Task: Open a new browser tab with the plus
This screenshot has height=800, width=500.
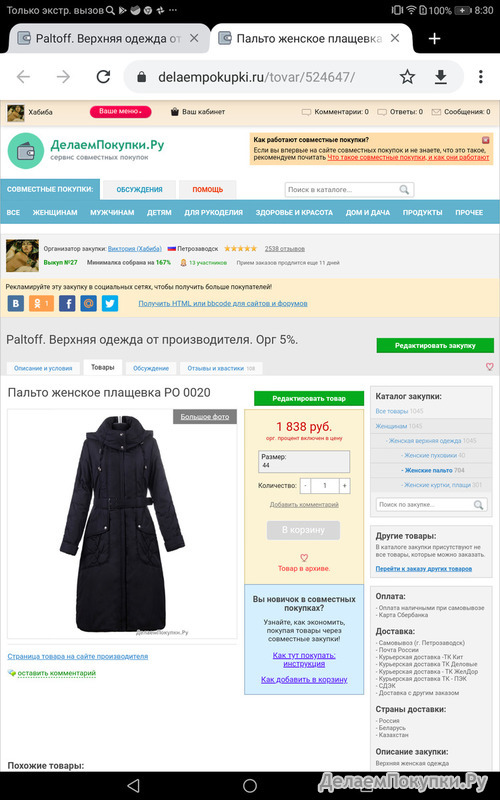Action: point(434,39)
